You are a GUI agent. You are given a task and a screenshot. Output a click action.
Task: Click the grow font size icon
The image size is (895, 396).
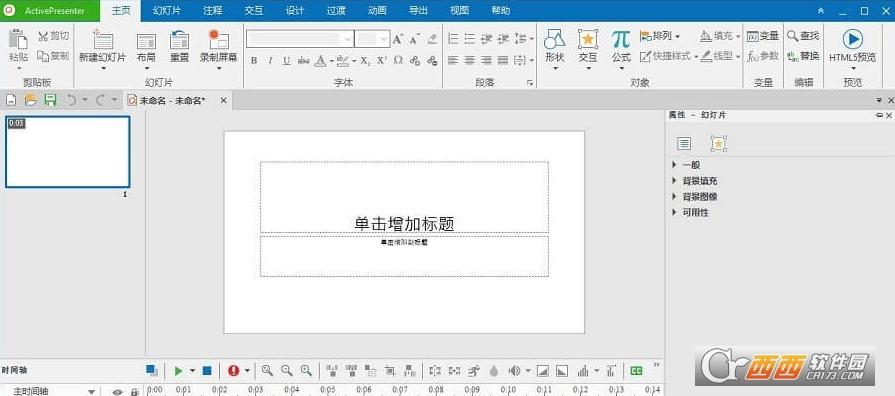398,39
